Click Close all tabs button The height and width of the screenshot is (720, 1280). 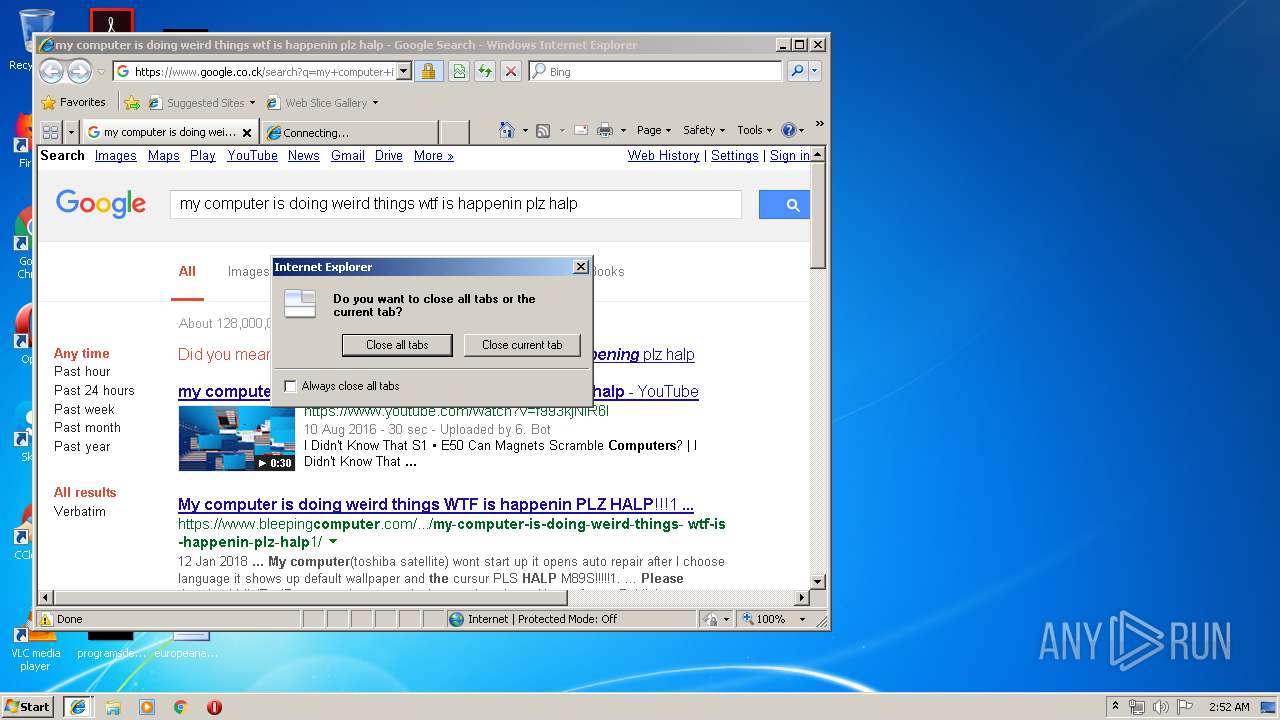tap(397, 345)
